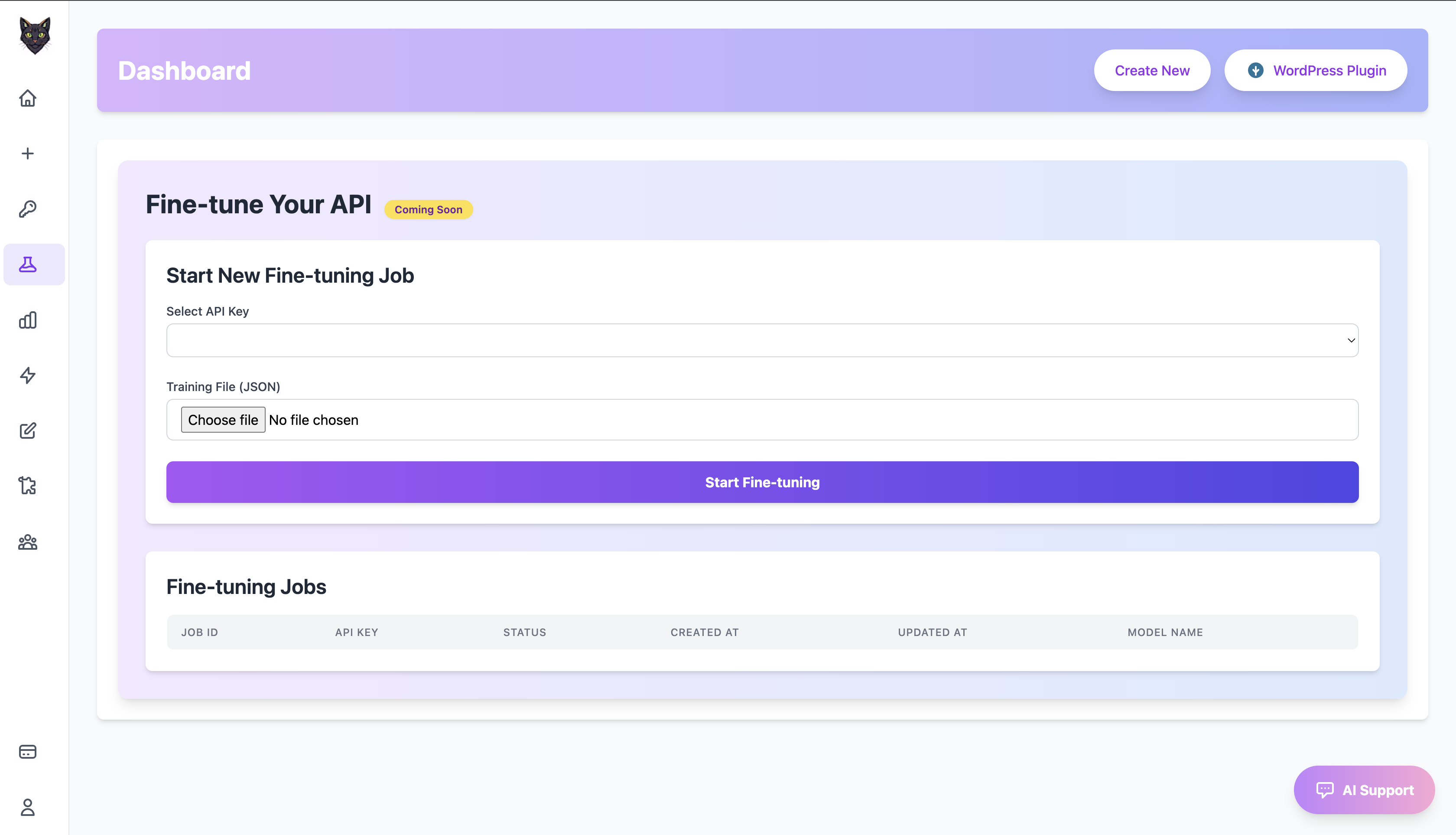Open the AI Support chat button
The width and height of the screenshot is (1456, 835).
1364,789
